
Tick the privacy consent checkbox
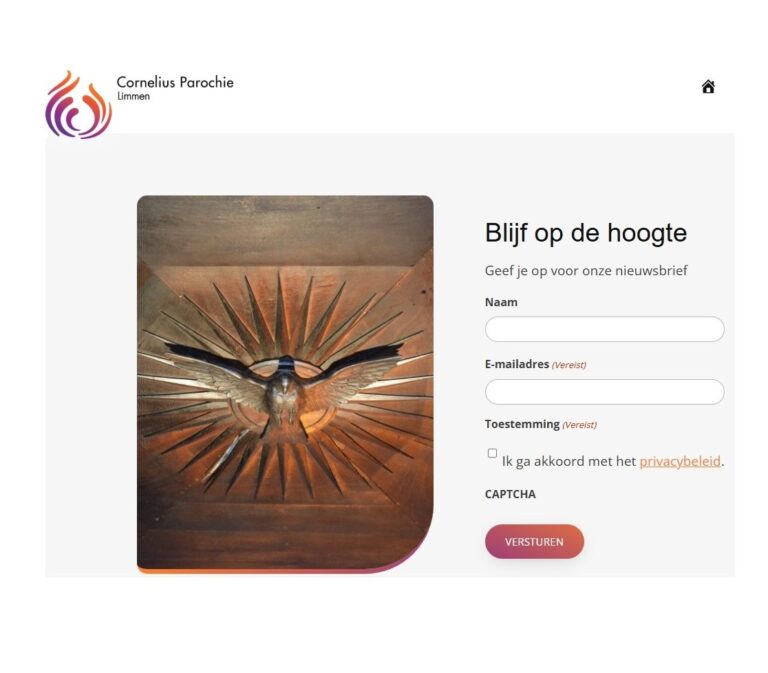coord(492,453)
